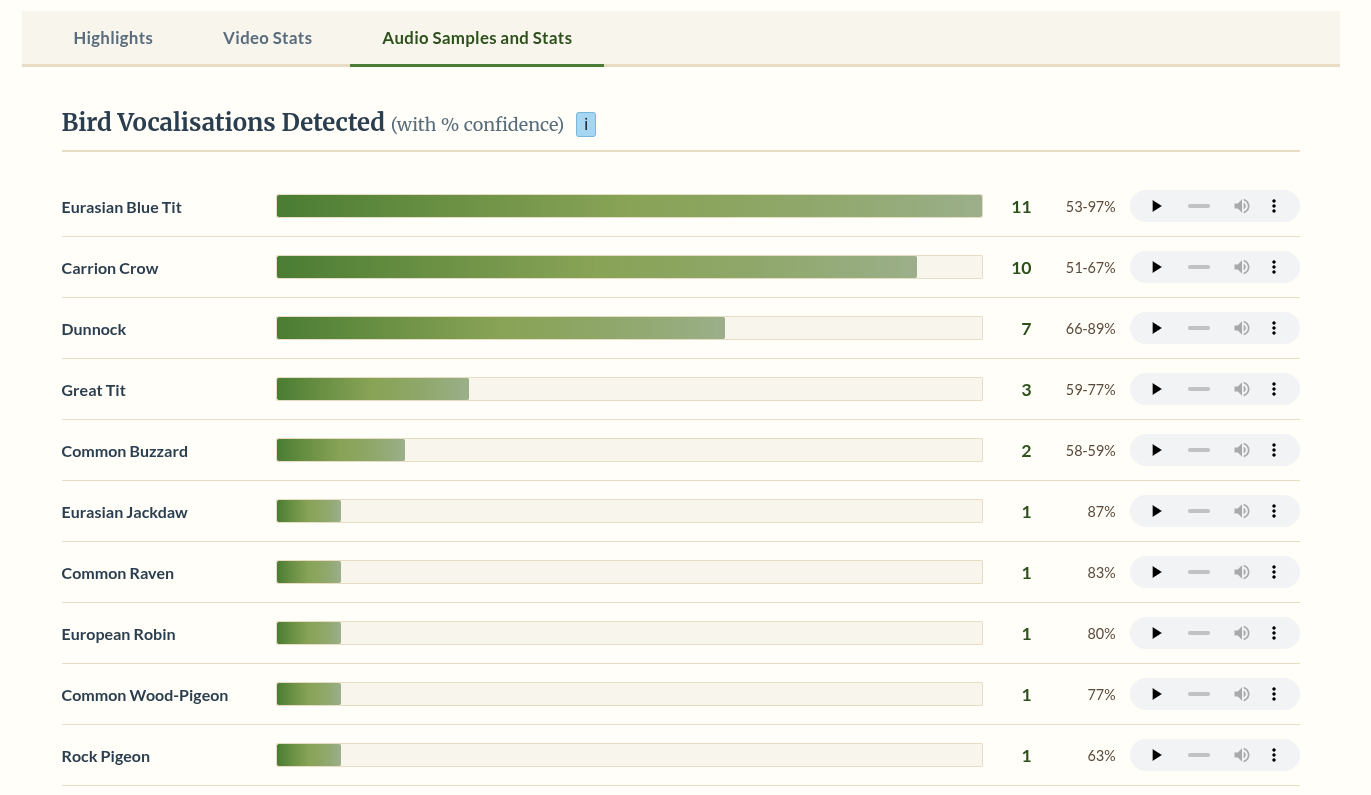1371x795 pixels.
Task: Mute the Carrion Crow audio player
Action: coord(1242,267)
